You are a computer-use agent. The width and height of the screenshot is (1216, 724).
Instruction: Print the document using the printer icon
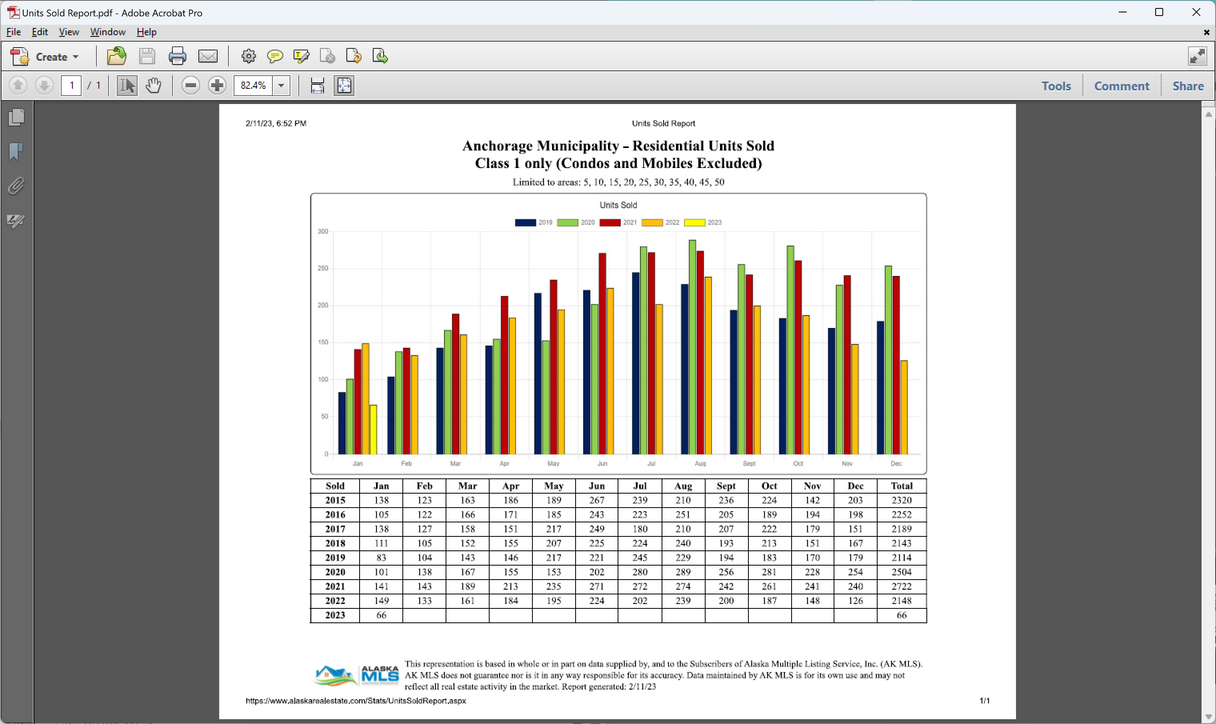178,56
